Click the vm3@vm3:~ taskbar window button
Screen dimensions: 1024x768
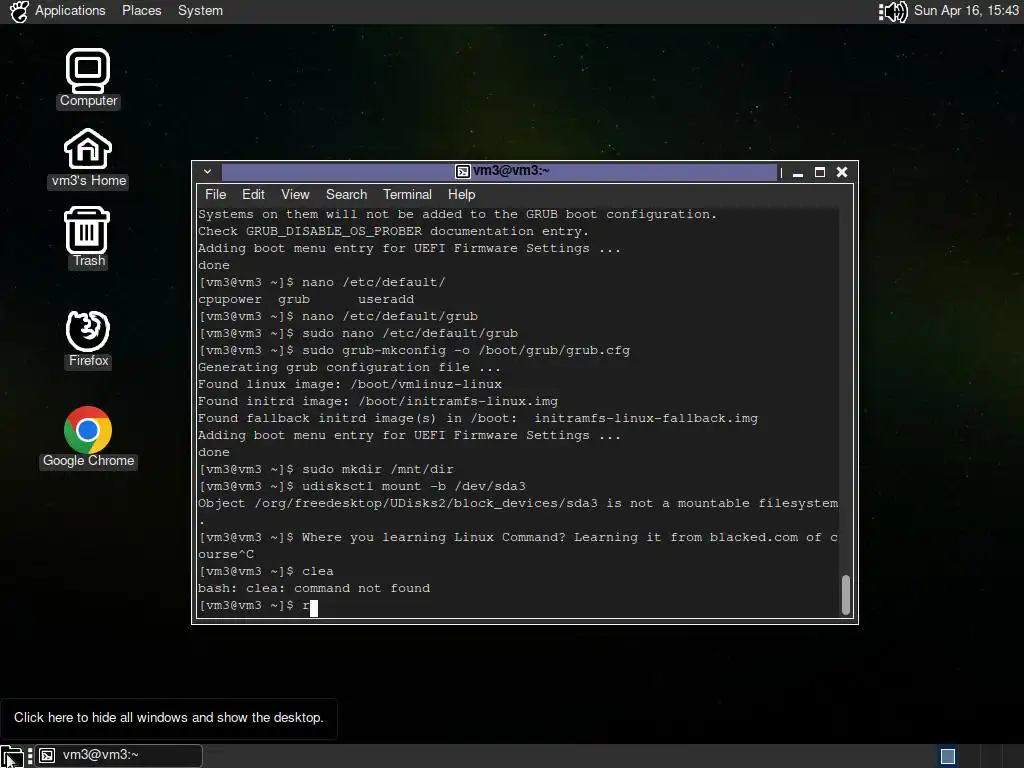[118, 756]
